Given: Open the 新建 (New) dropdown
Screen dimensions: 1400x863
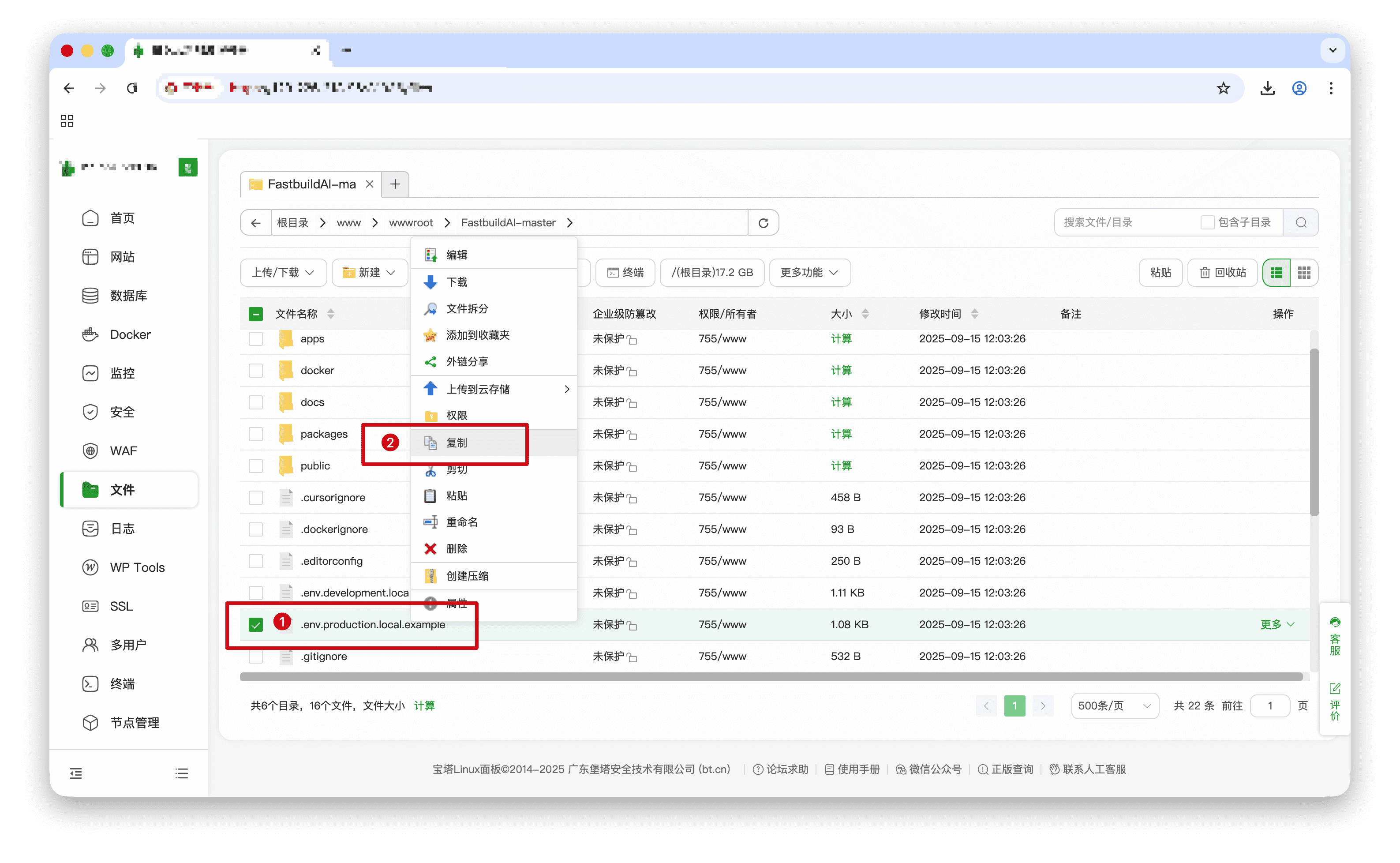Looking at the screenshot, I should coord(369,272).
